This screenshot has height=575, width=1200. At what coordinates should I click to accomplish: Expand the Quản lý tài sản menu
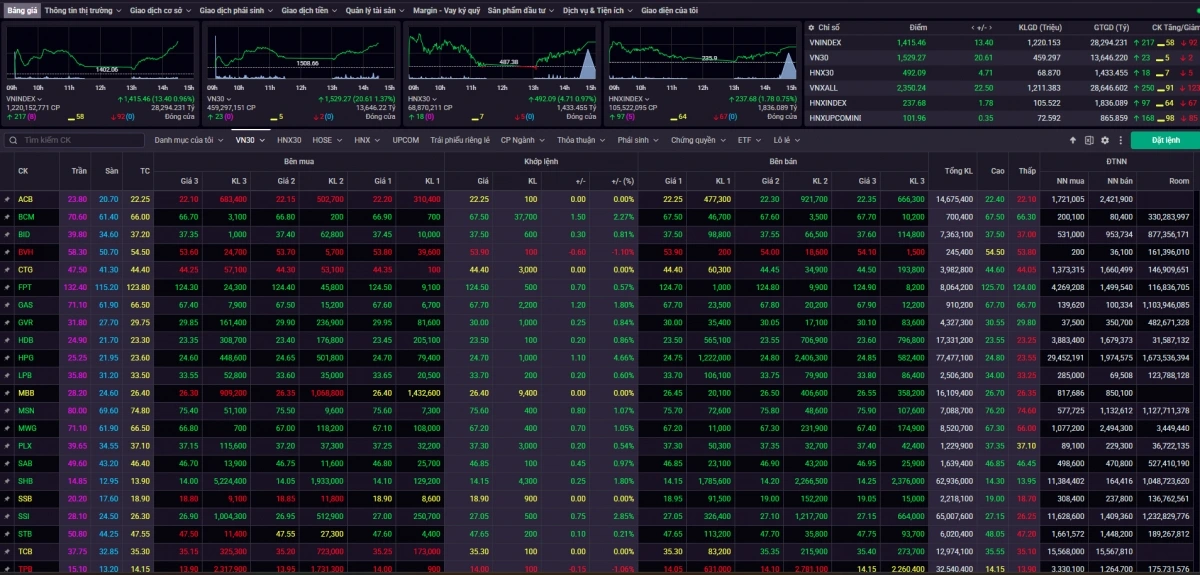(375, 9)
